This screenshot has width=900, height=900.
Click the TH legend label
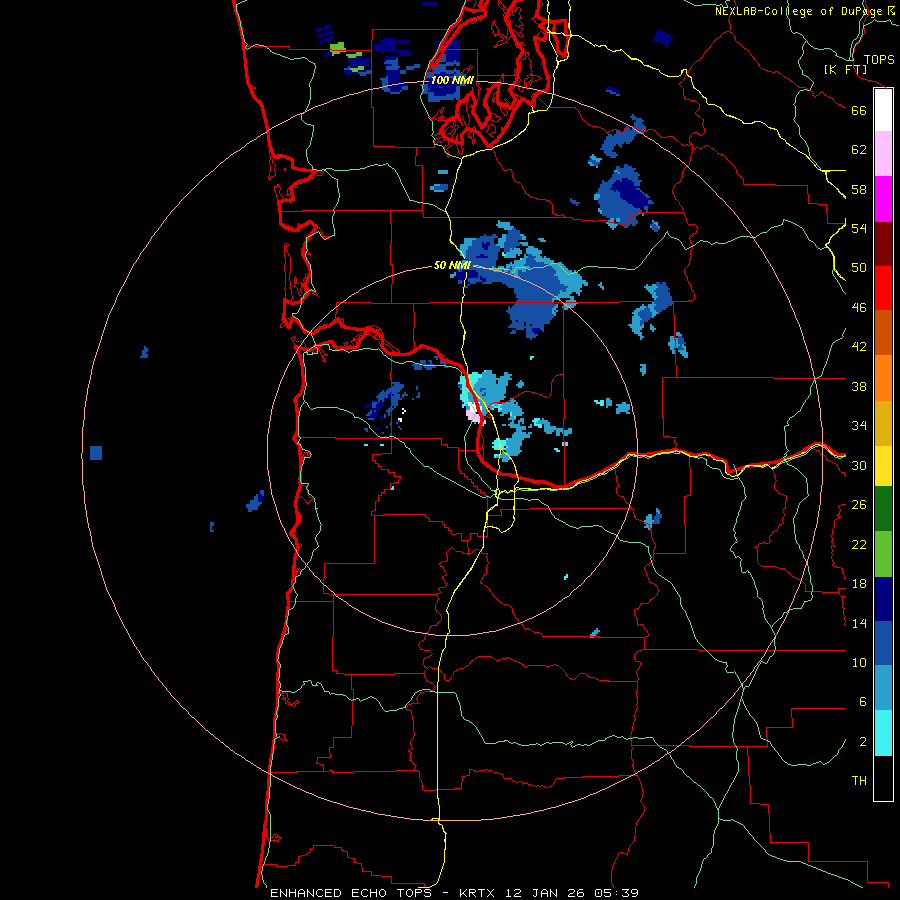coord(859,781)
